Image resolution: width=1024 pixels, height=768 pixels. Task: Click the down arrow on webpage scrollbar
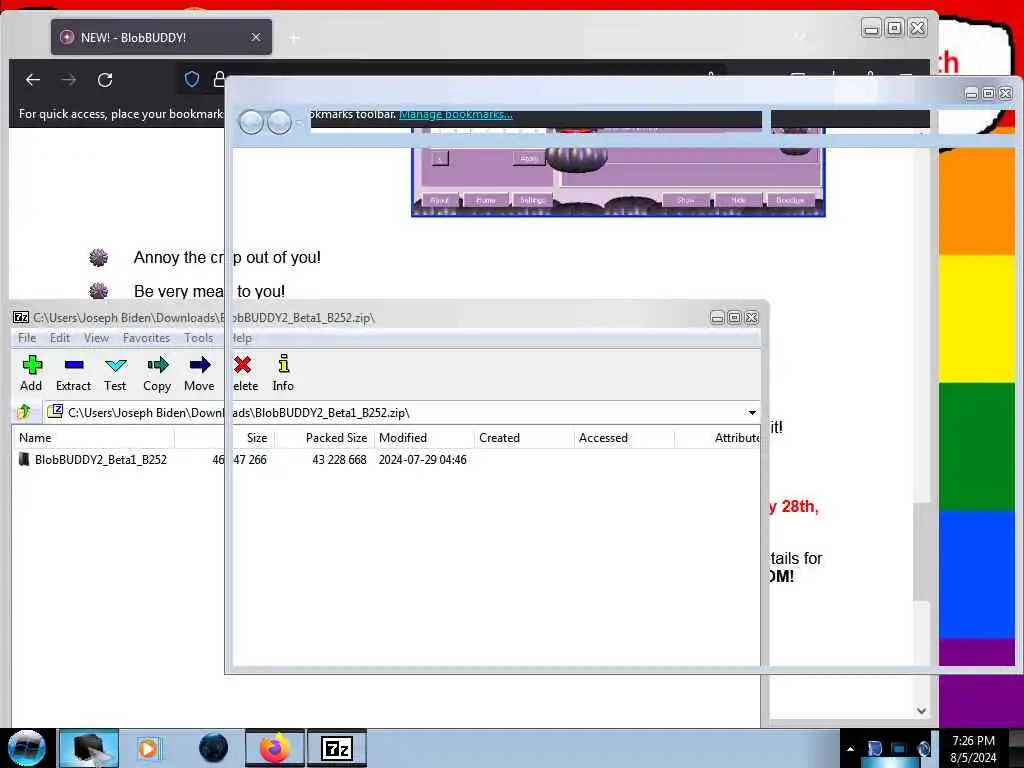point(921,711)
